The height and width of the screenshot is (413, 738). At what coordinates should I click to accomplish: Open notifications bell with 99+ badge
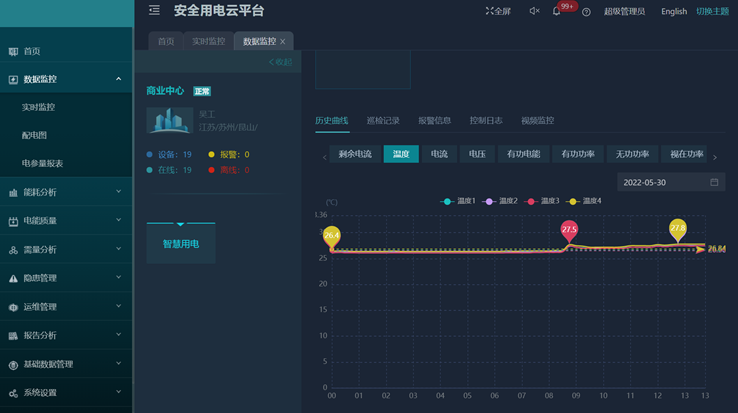point(556,11)
